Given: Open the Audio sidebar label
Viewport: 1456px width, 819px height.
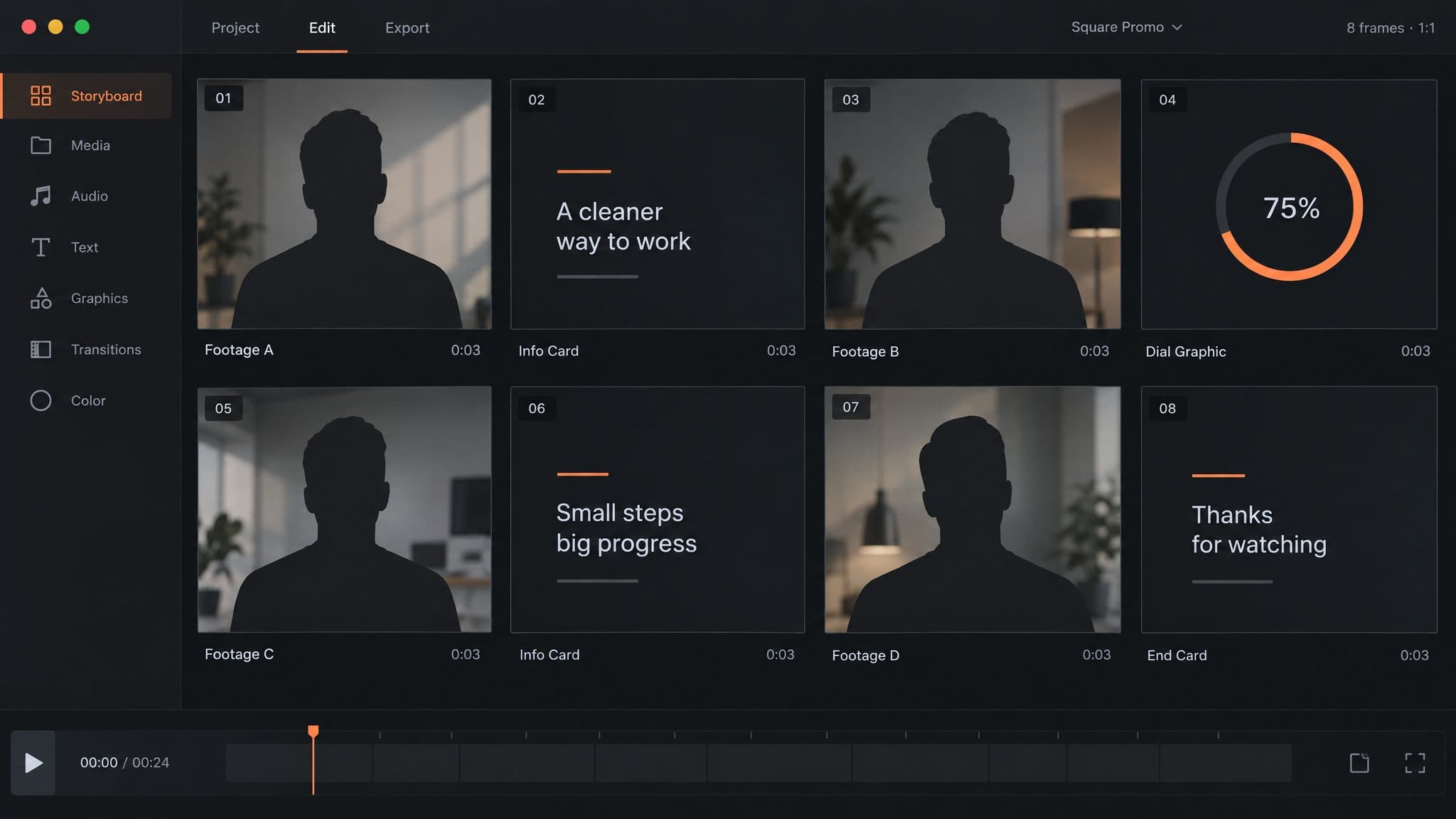Looking at the screenshot, I should pos(90,196).
